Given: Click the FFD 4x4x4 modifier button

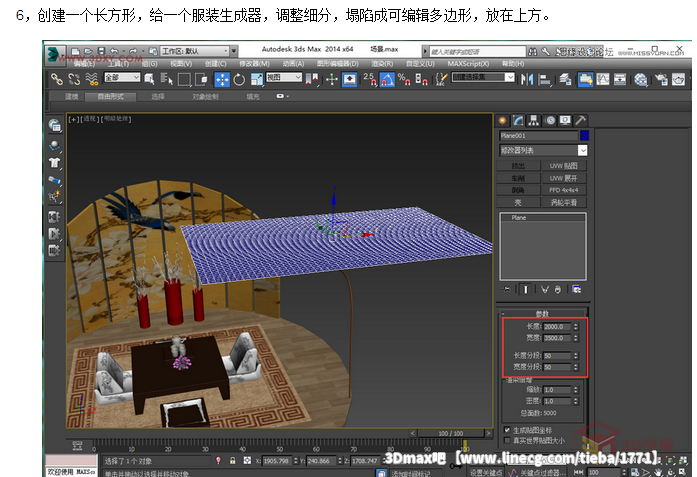Looking at the screenshot, I should pos(564,190).
